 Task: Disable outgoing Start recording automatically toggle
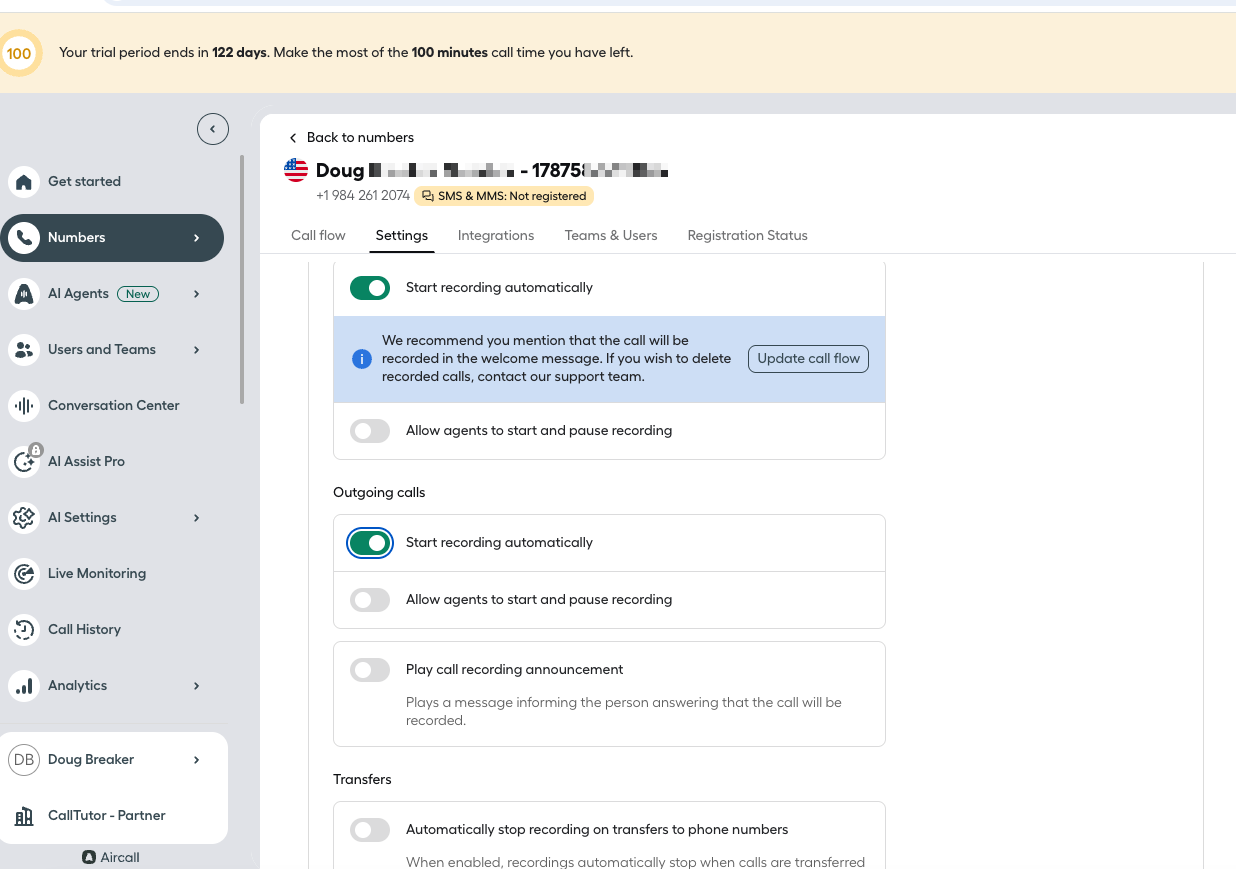click(x=370, y=543)
